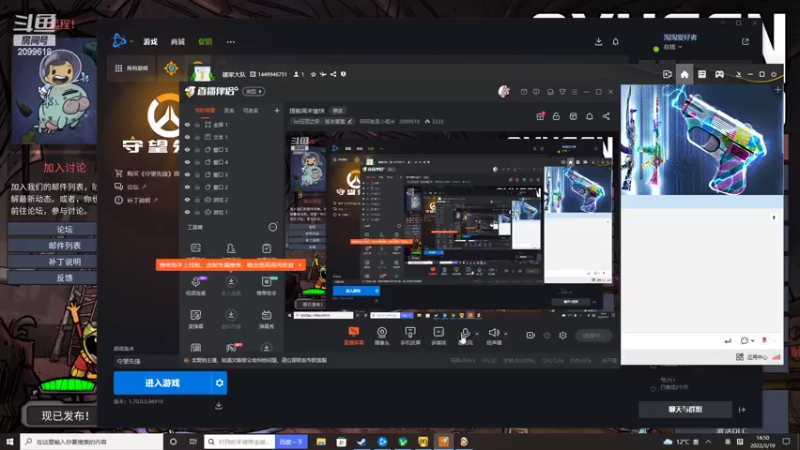Add 摄像头 camera source
The image size is (800, 450).
coord(382,336)
